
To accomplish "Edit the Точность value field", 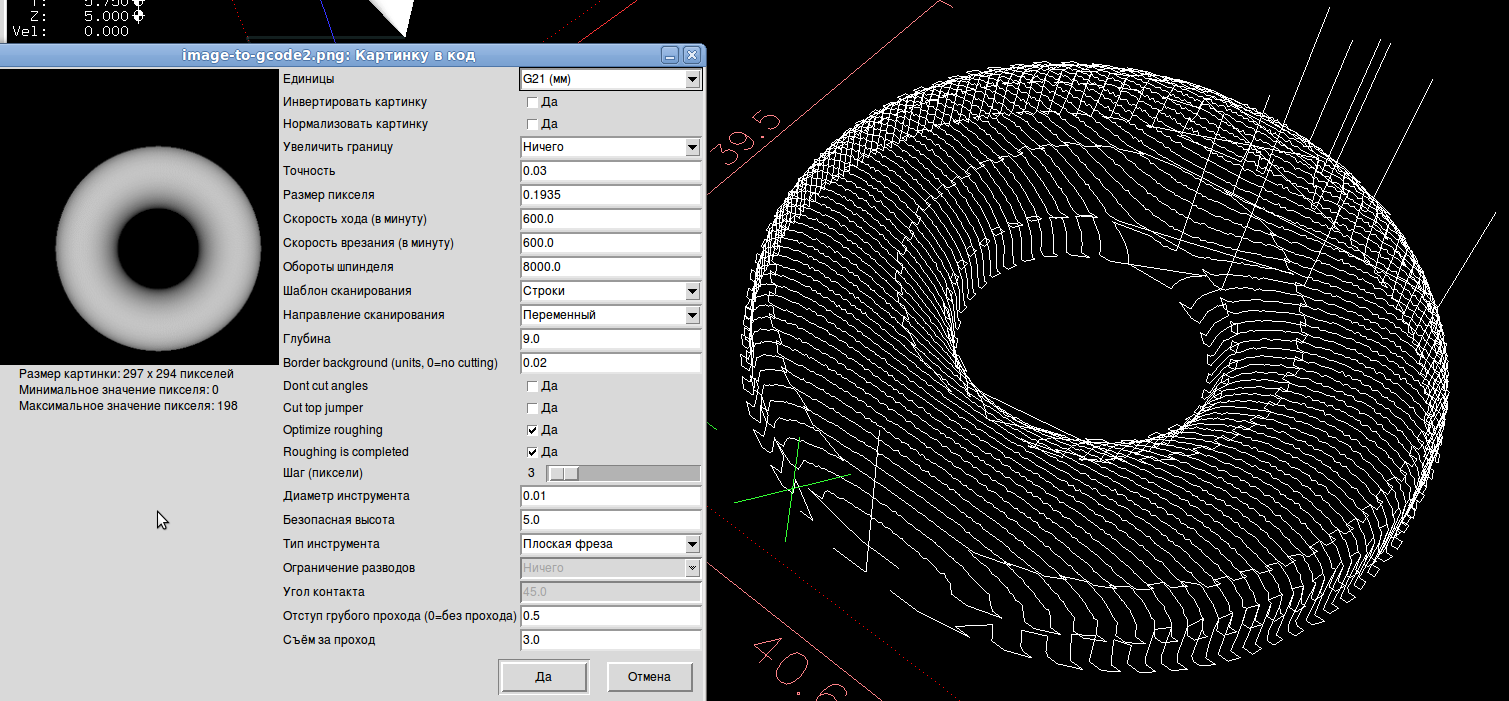I will [610, 171].
